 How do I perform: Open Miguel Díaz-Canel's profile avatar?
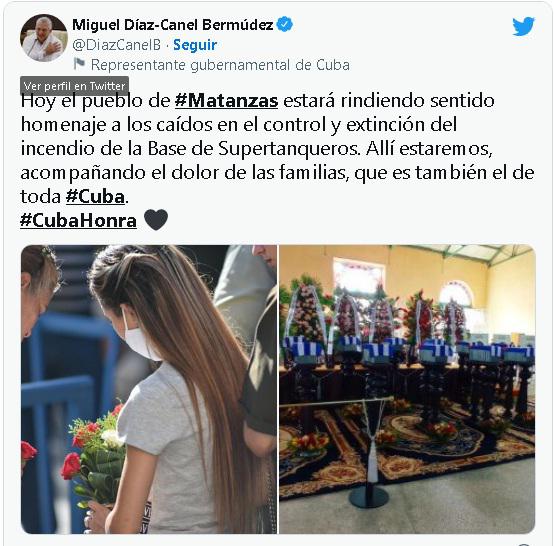(x=44, y=38)
